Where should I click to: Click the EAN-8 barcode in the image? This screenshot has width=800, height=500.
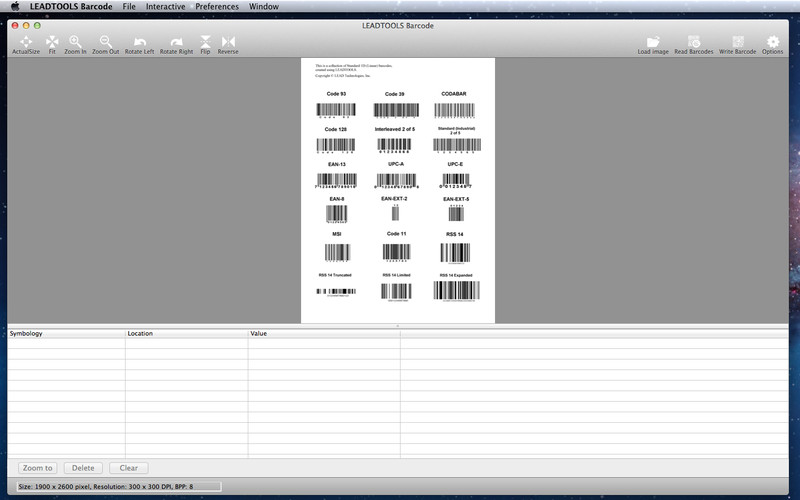click(336, 214)
